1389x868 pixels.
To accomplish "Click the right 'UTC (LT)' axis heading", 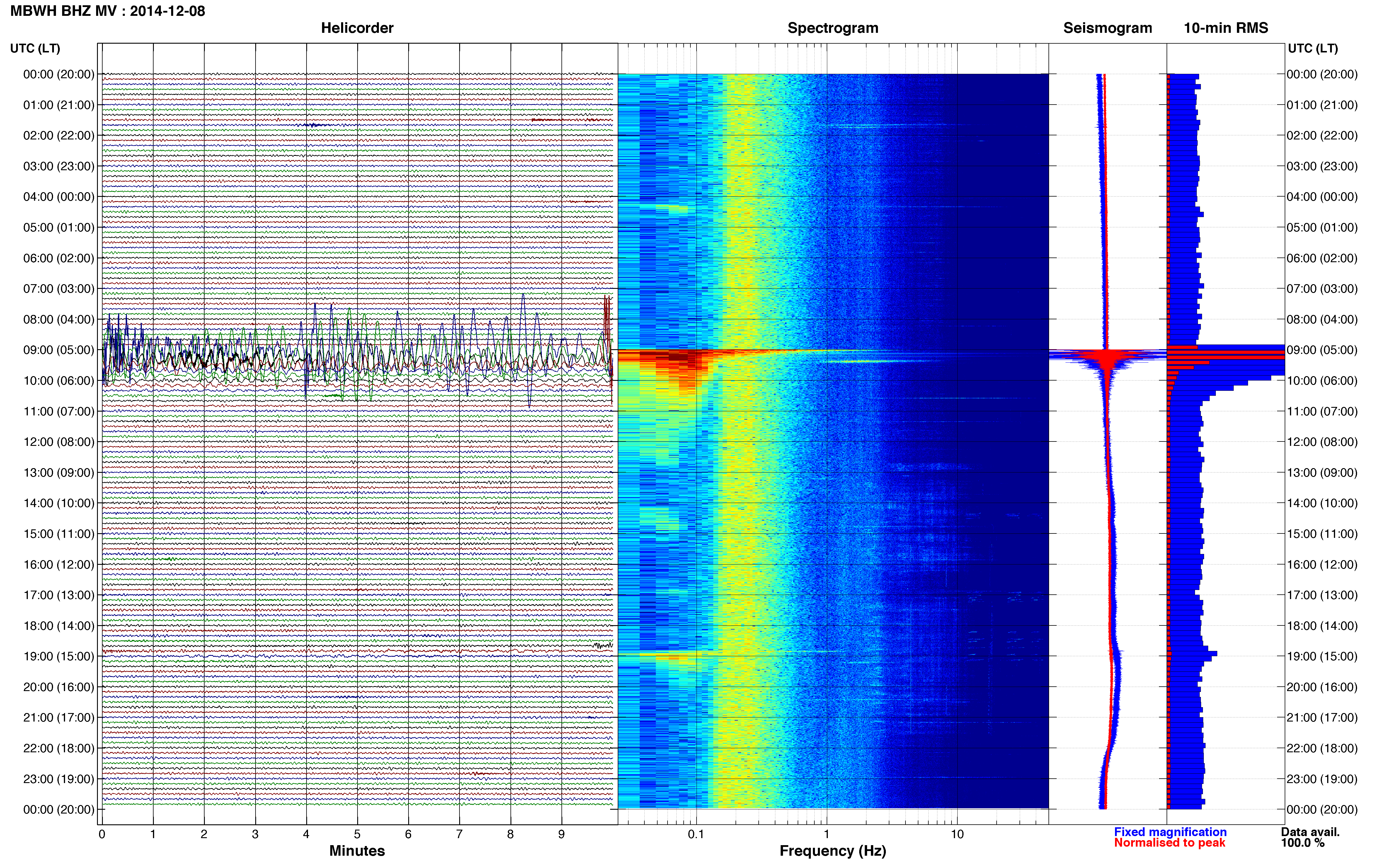I will pos(1313,48).
